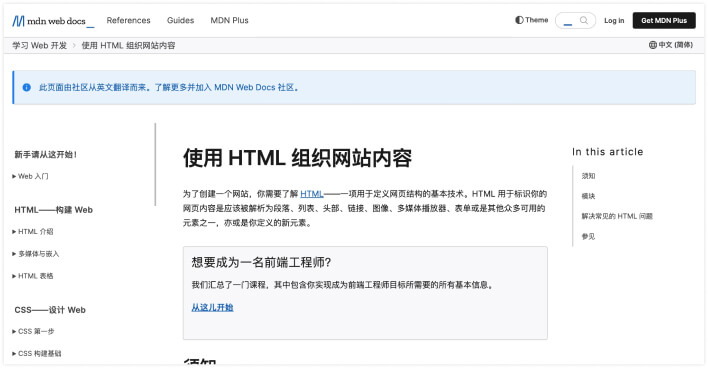Expand the Web 入门 sidebar section

point(30,176)
